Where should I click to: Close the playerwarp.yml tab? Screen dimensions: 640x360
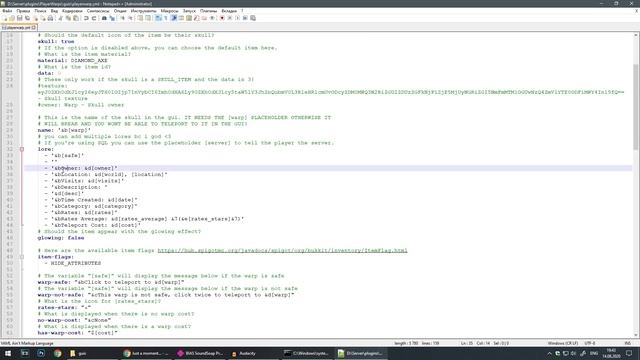(x=34, y=27)
